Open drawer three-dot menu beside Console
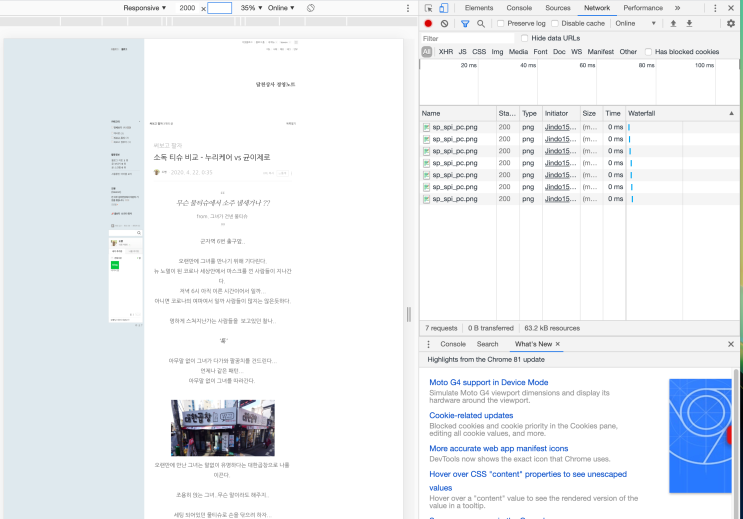743x519 pixels. 428,344
